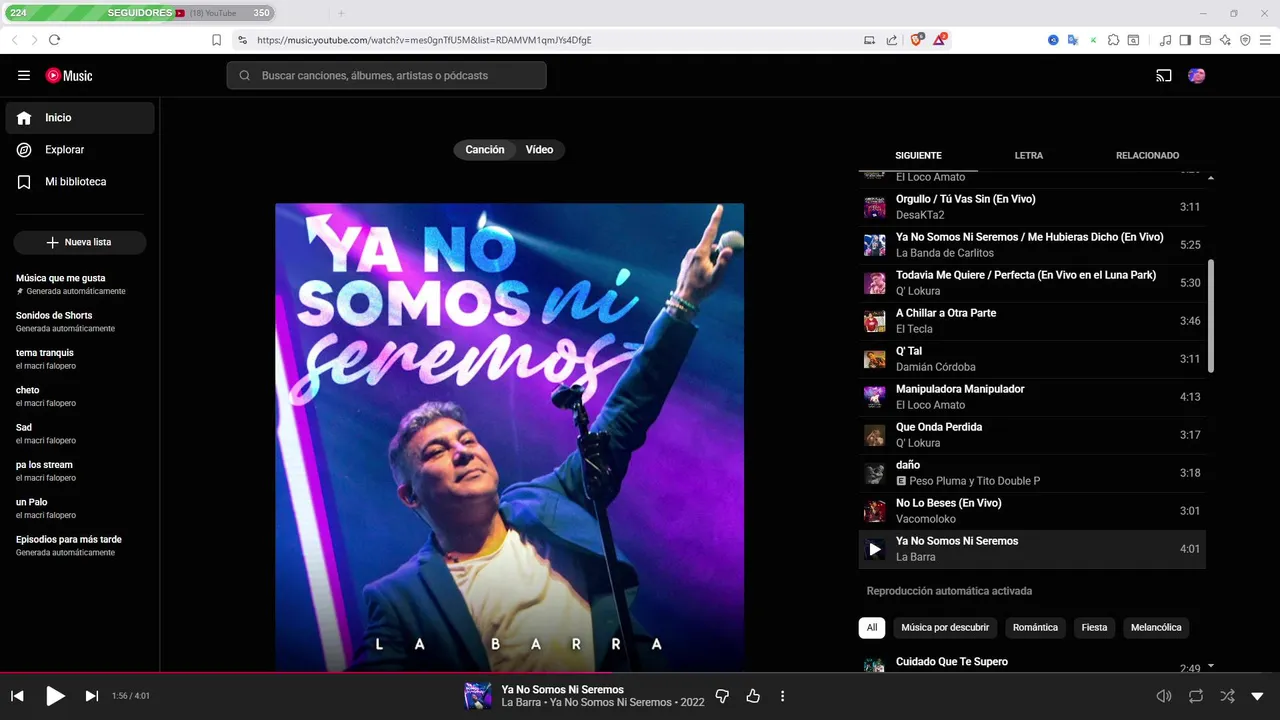Open Mi biblioteca in the sidebar
Screen dimensions: 1280x720
80,182
